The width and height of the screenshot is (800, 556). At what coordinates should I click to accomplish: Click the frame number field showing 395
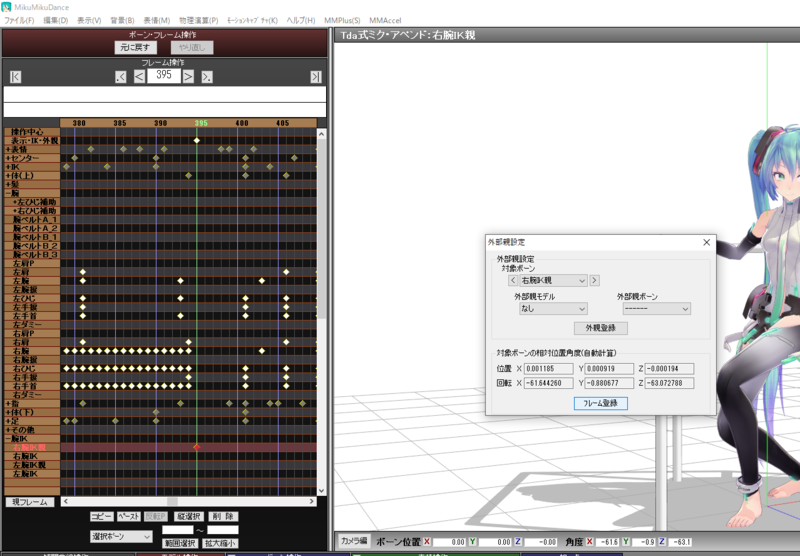pos(164,75)
